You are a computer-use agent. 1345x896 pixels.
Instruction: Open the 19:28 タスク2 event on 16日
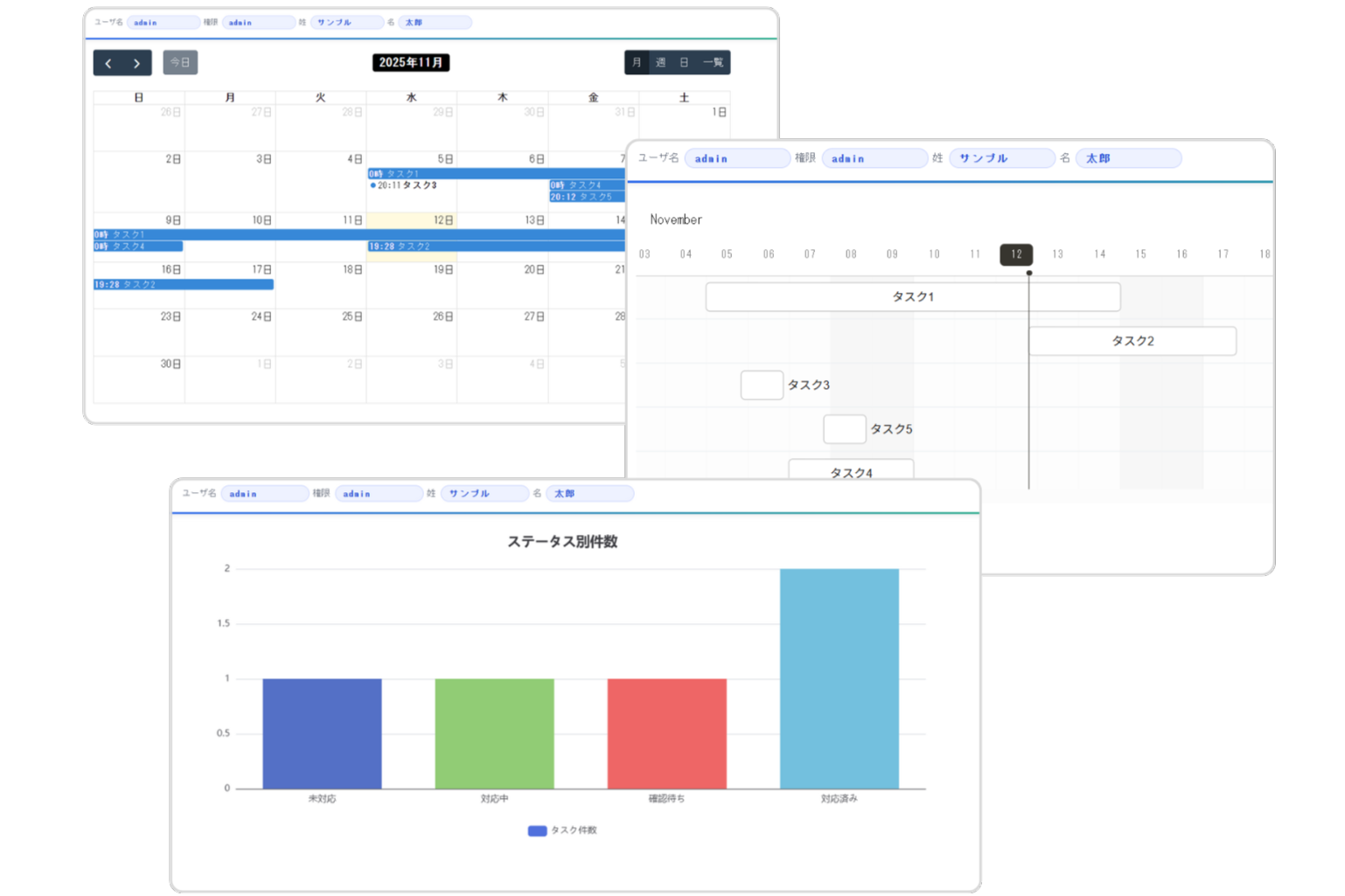click(x=183, y=285)
